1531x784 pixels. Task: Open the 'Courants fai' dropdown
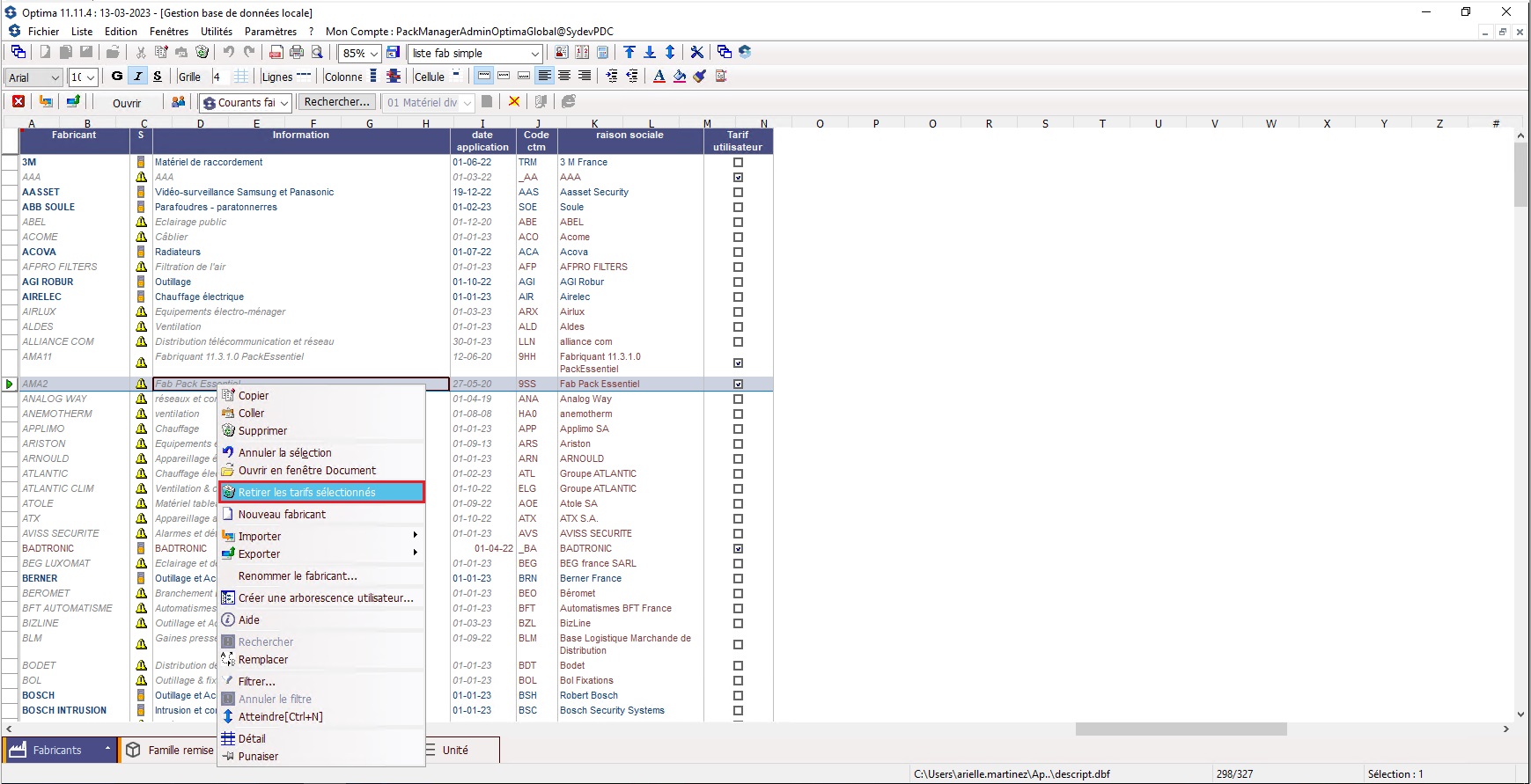point(283,103)
